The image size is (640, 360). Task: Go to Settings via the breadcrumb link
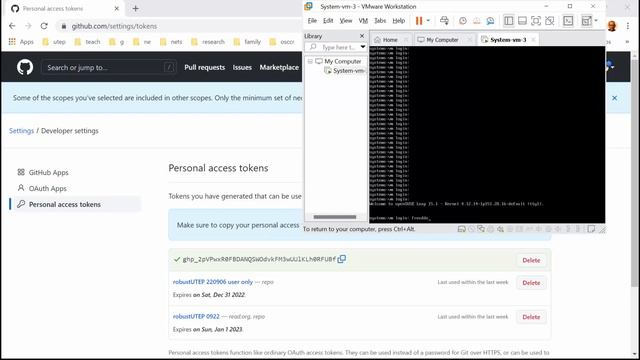tap(22, 131)
